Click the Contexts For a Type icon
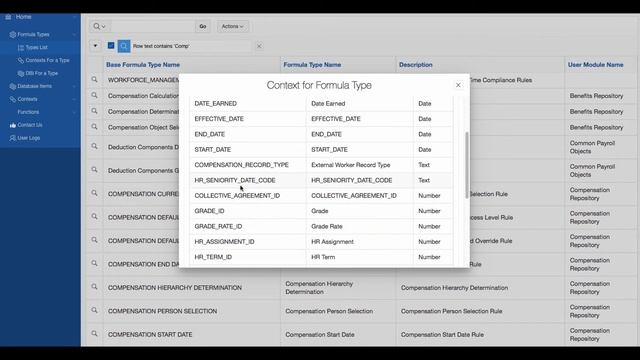This screenshot has height=360, width=640. click(x=21, y=60)
